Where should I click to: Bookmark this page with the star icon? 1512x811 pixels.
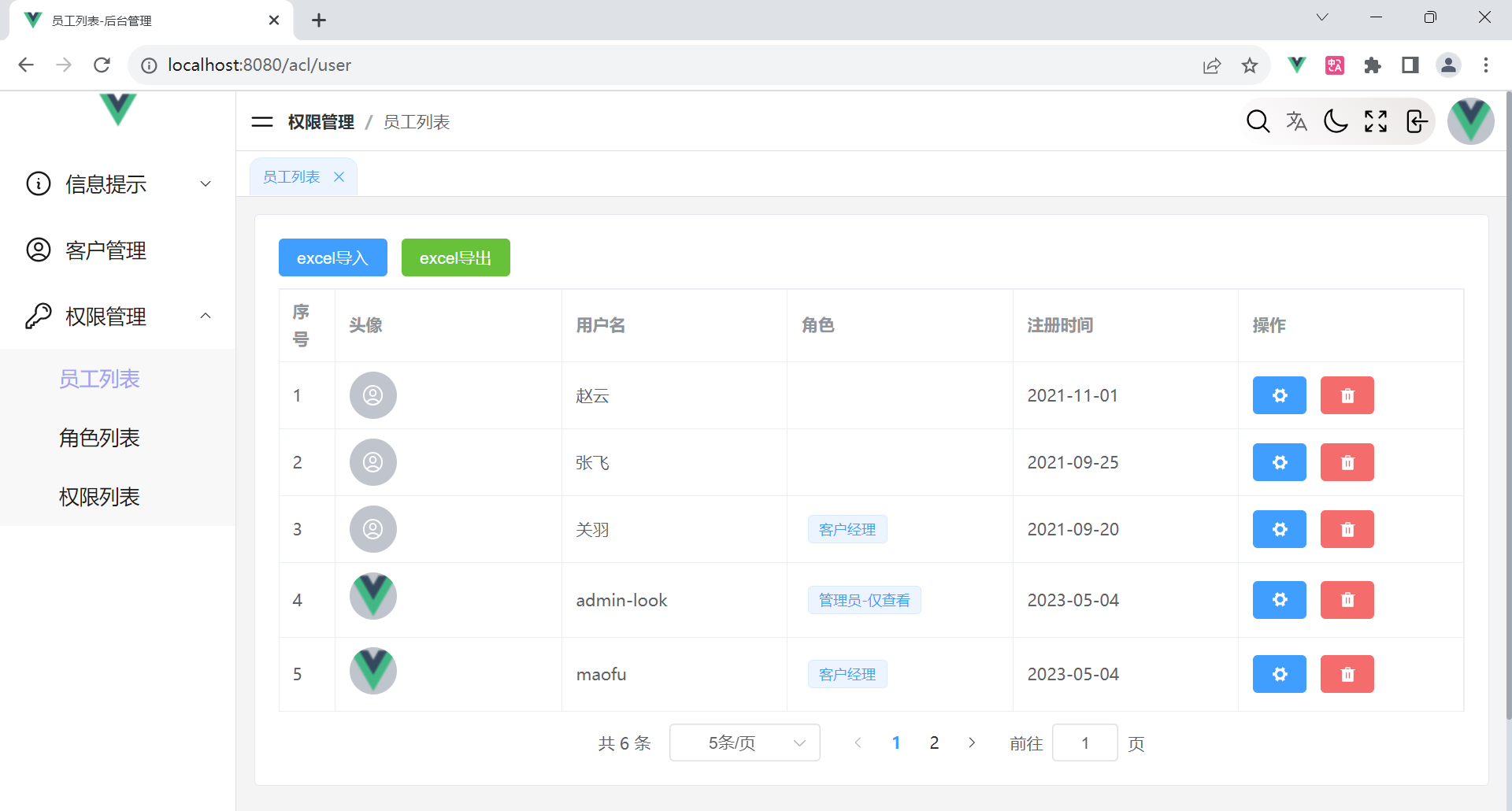[x=1250, y=65]
